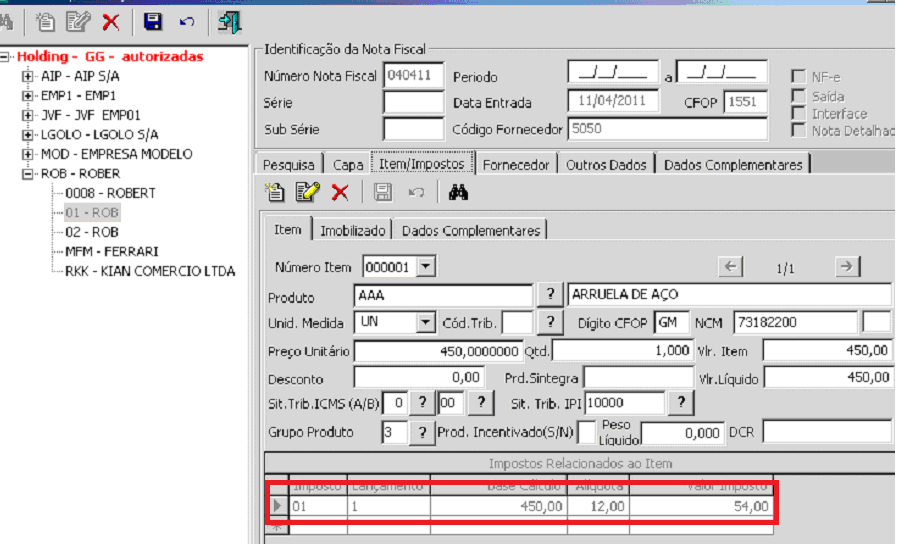Click the Exit door icon in the top toolbar
The width and height of the screenshot is (897, 544).
click(228, 21)
